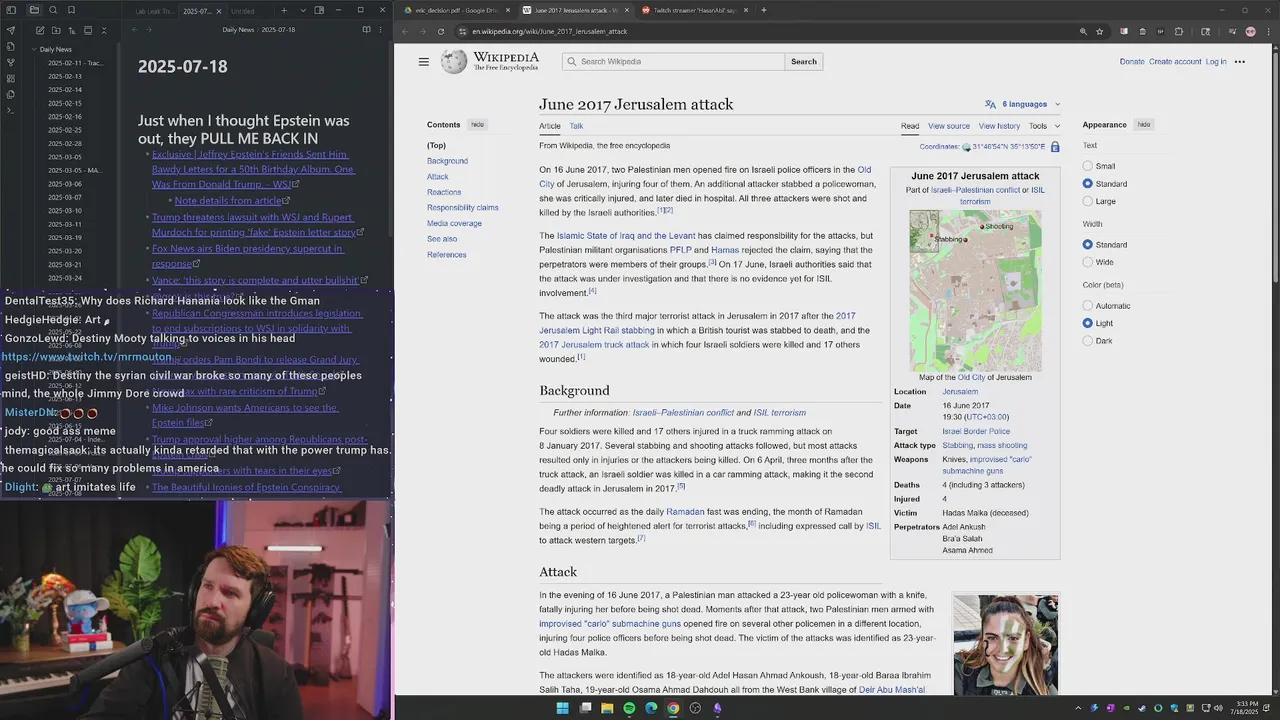Toggle the Obsidian right sidebar icon
This screenshot has height=720, width=1280.
(319, 10)
